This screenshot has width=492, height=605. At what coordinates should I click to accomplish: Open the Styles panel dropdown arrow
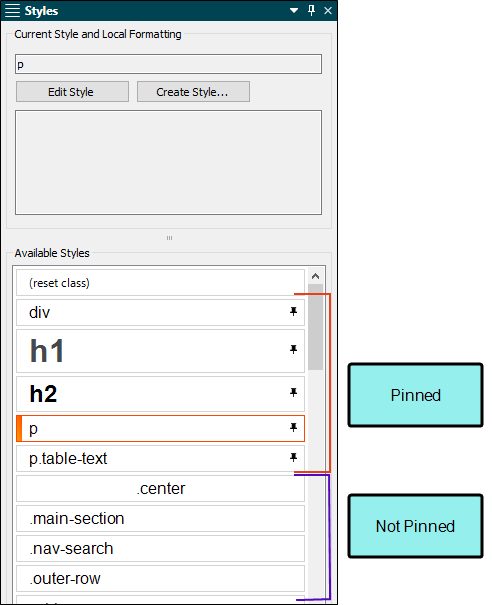pyautogui.click(x=294, y=10)
